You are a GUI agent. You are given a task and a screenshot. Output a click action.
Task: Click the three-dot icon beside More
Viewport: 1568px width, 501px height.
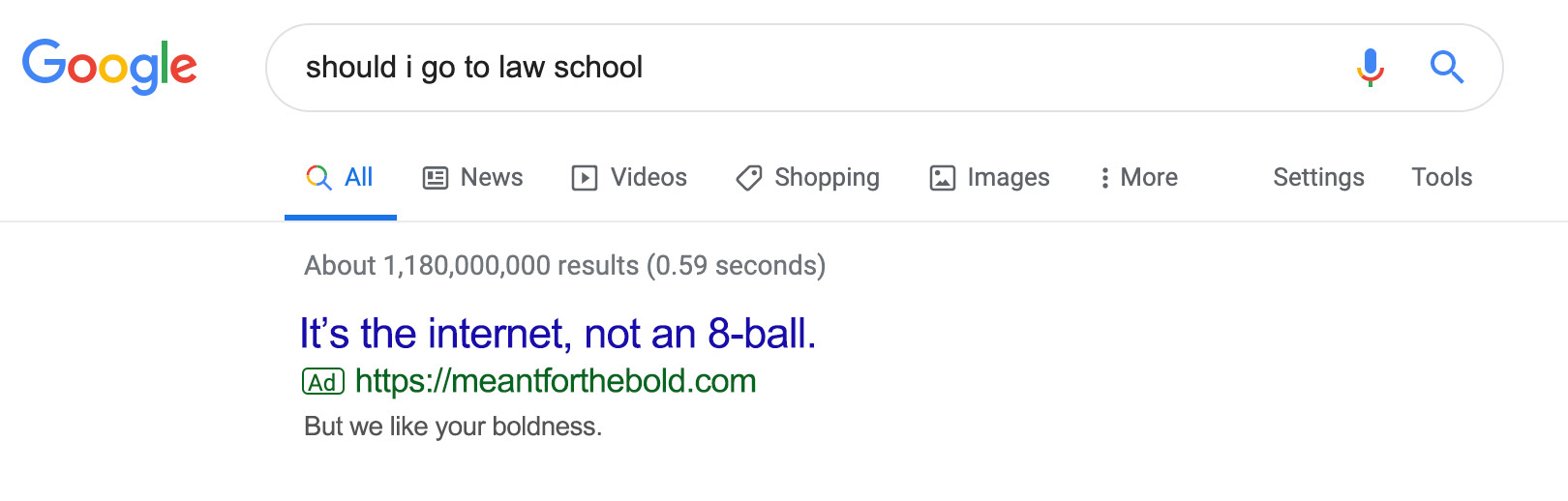coord(1104,178)
